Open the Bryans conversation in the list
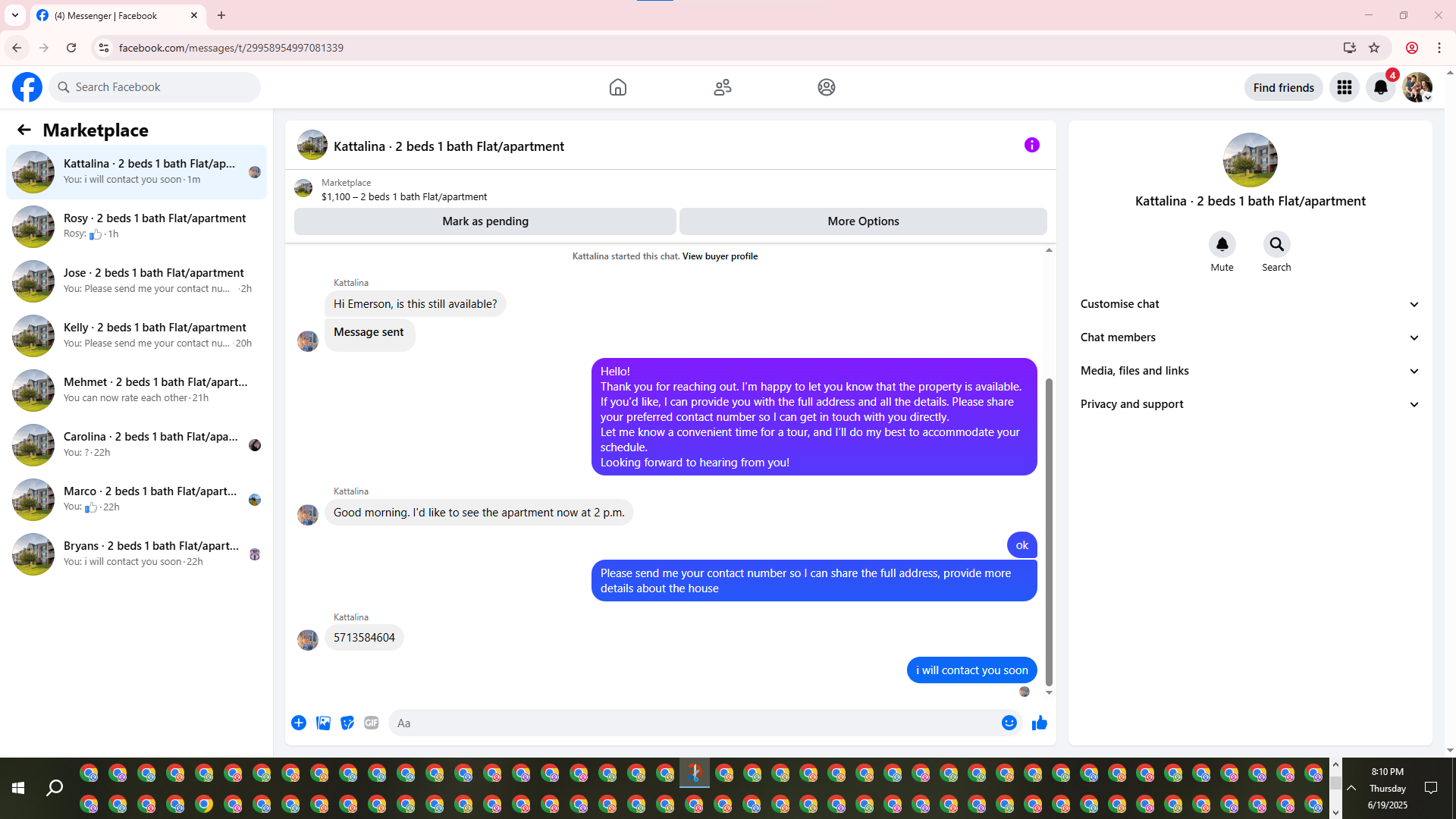Screen dimensions: 1456x819 [136, 554]
